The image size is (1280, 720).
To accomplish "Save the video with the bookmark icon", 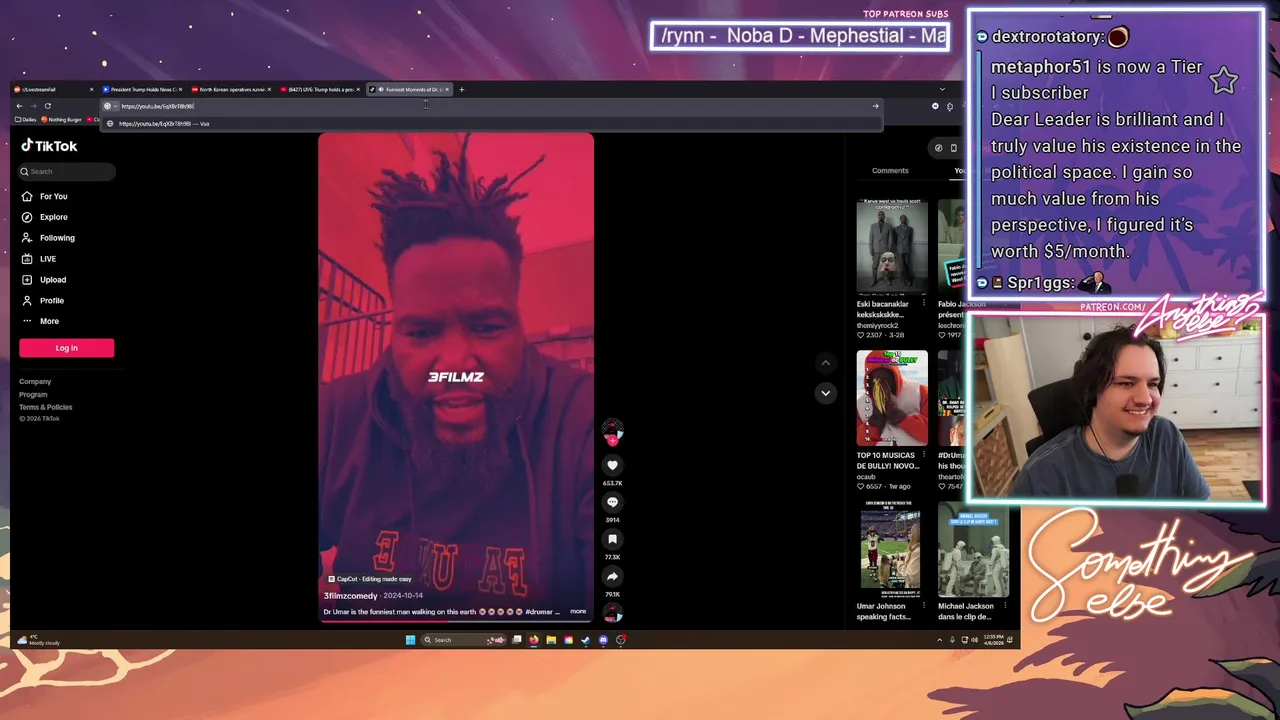I will click(x=612, y=539).
